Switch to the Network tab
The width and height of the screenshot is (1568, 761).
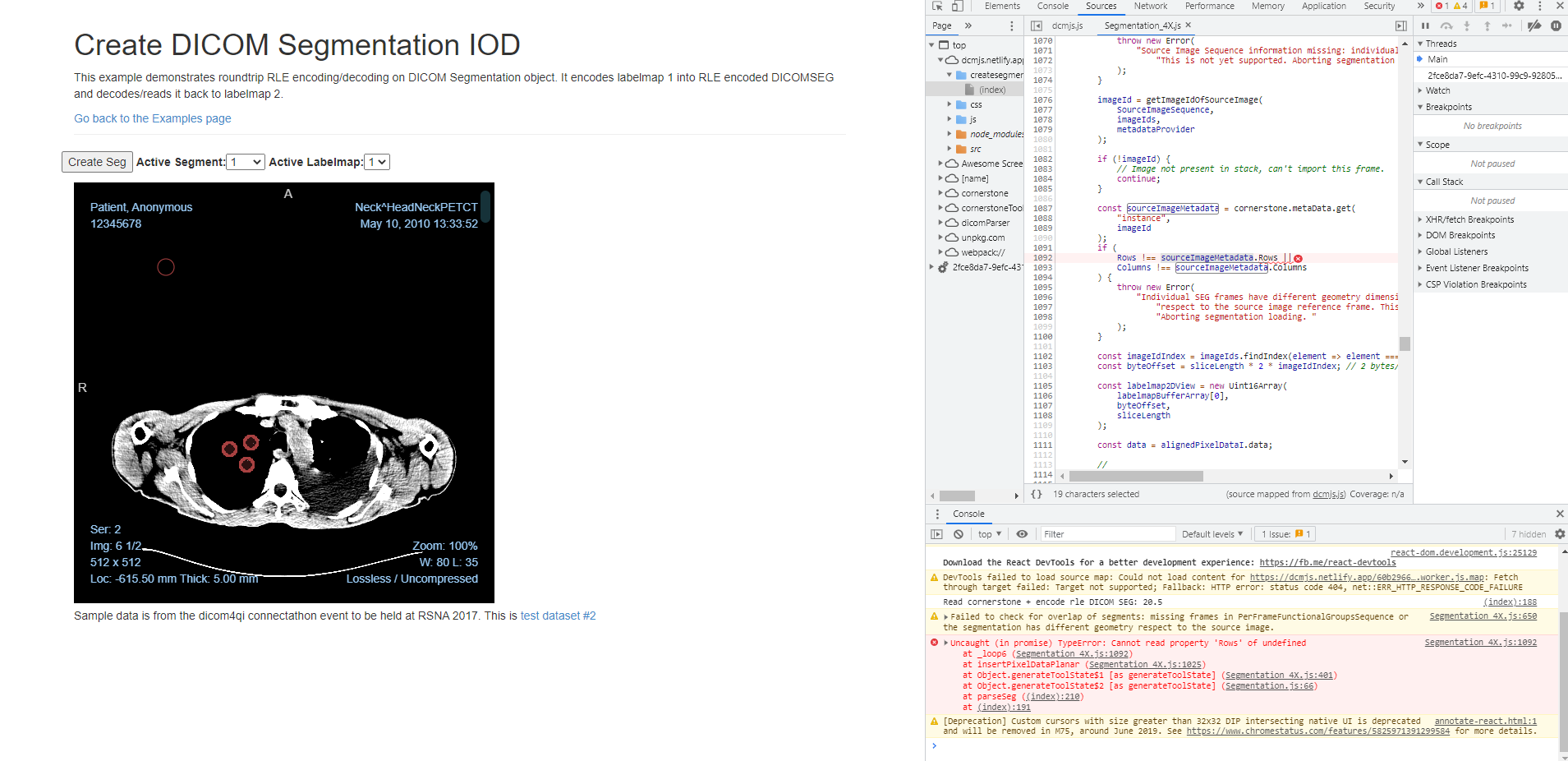coord(1151,6)
